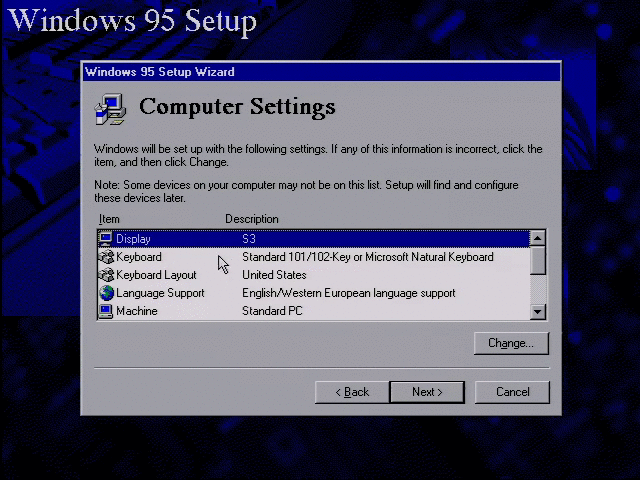Viewport: 640px width, 480px height.
Task: Click the list scrollbar up arrow
Action: point(538,238)
